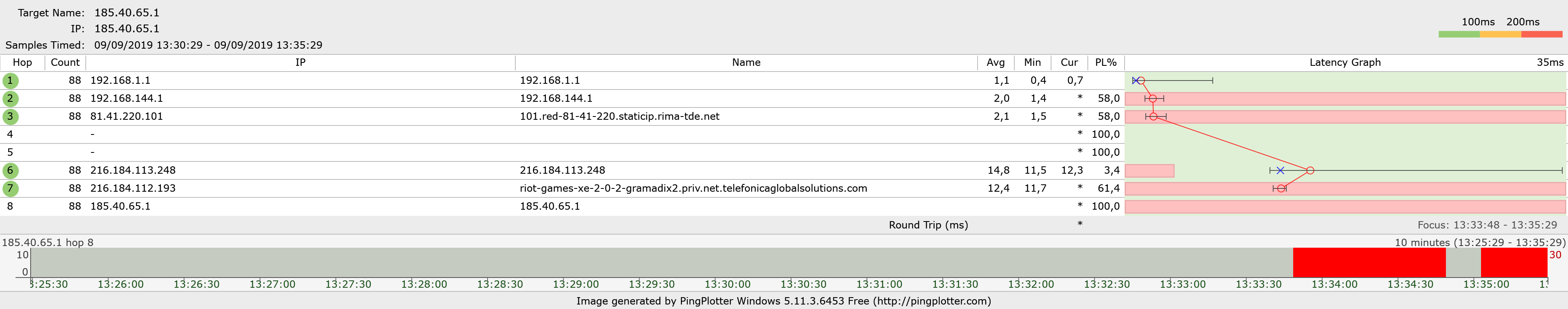Click the 13:34:00 red timeline region
This screenshot has width=1568, height=309.
[x=1368, y=263]
